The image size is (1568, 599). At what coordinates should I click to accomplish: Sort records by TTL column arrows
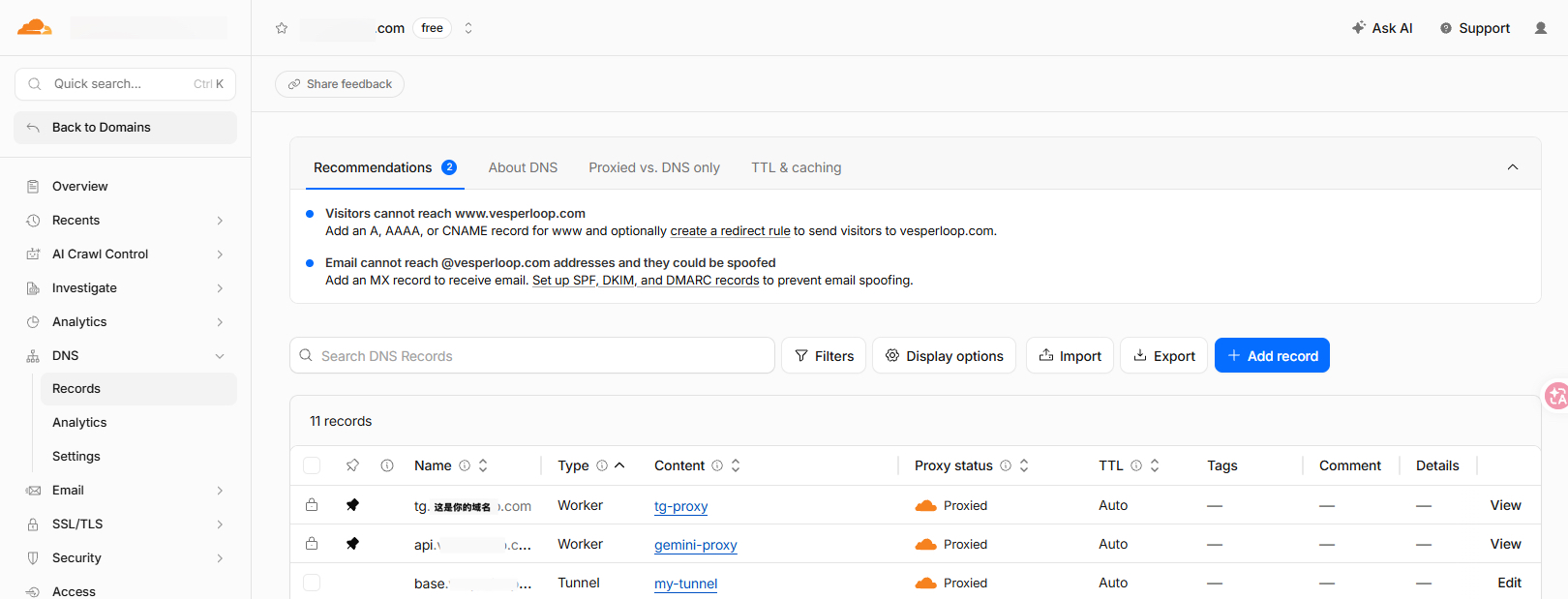click(x=1155, y=465)
